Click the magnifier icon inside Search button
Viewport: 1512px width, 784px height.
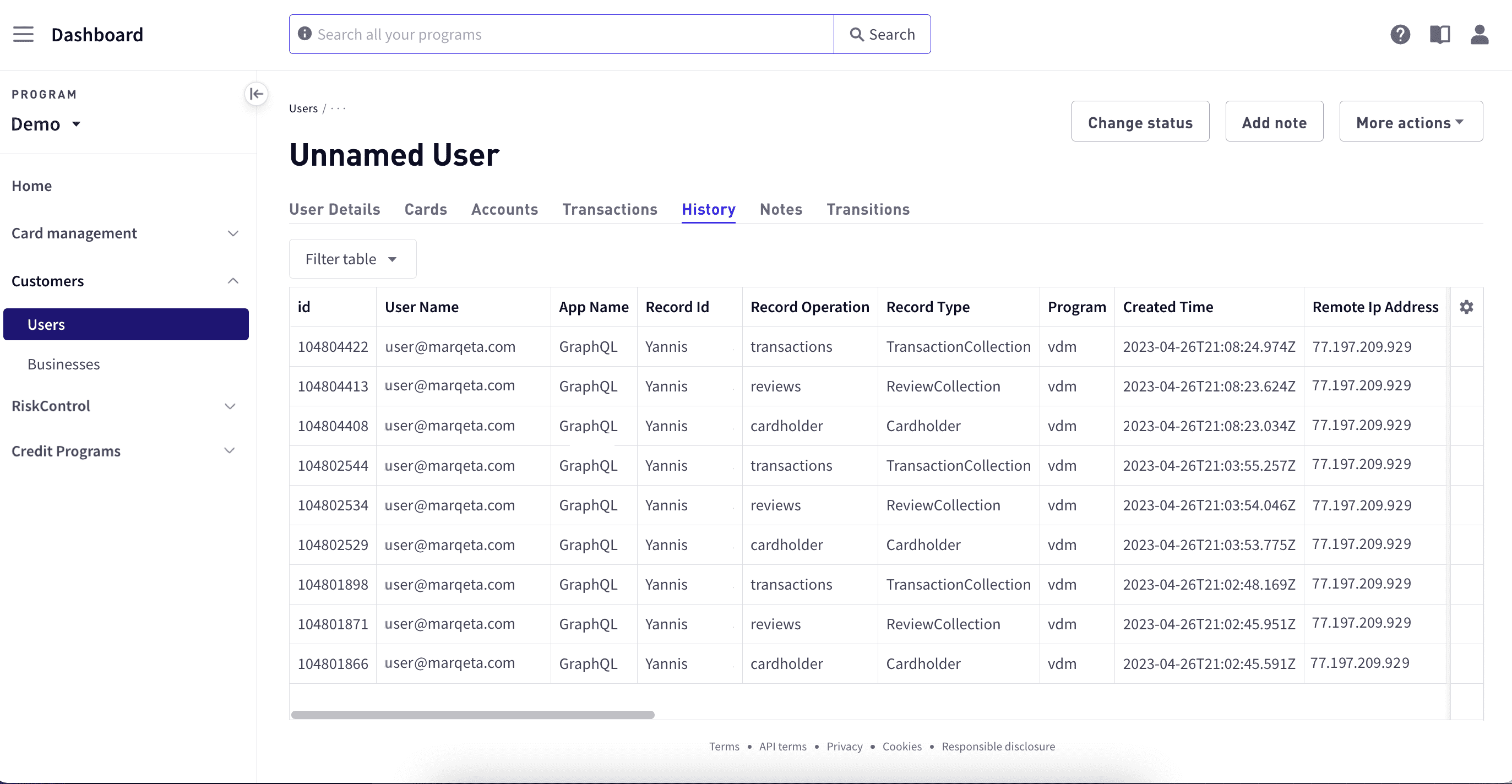pos(857,34)
